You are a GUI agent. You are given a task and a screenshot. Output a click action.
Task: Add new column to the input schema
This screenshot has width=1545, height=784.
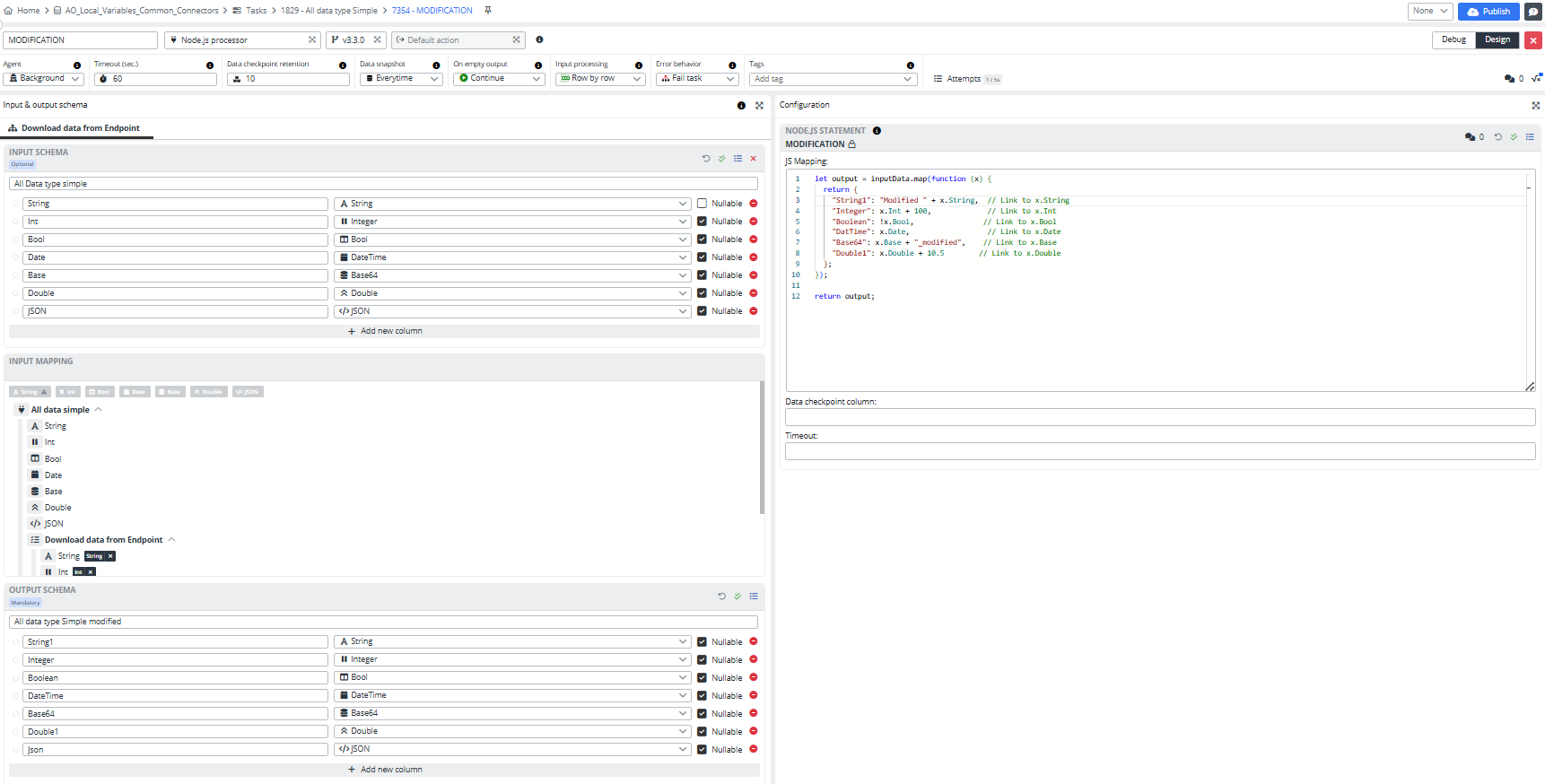[384, 331]
